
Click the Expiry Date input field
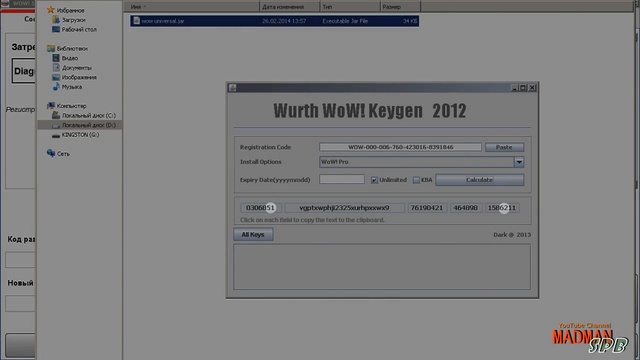(x=342, y=179)
